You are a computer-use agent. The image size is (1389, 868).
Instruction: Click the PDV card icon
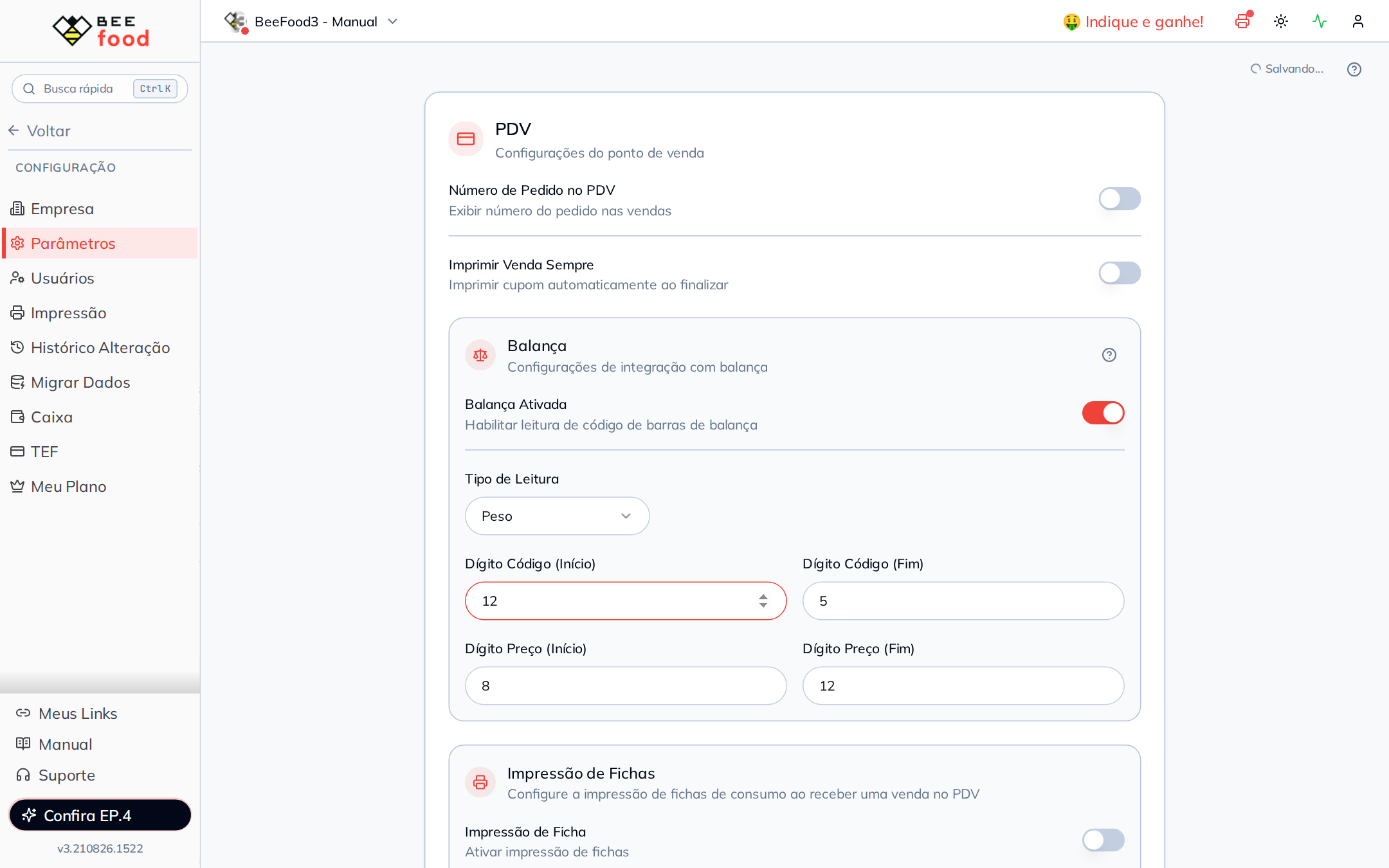click(x=466, y=139)
